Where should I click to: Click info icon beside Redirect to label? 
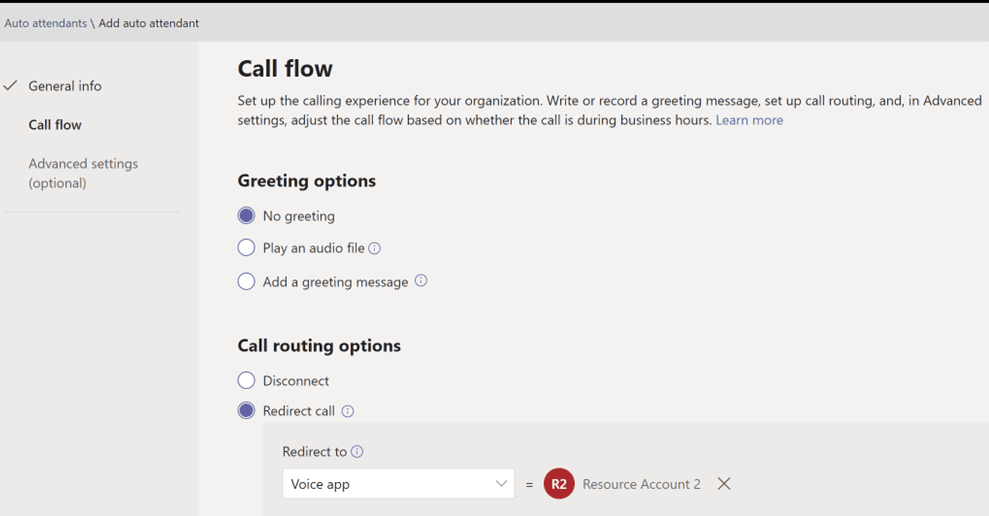[357, 452]
